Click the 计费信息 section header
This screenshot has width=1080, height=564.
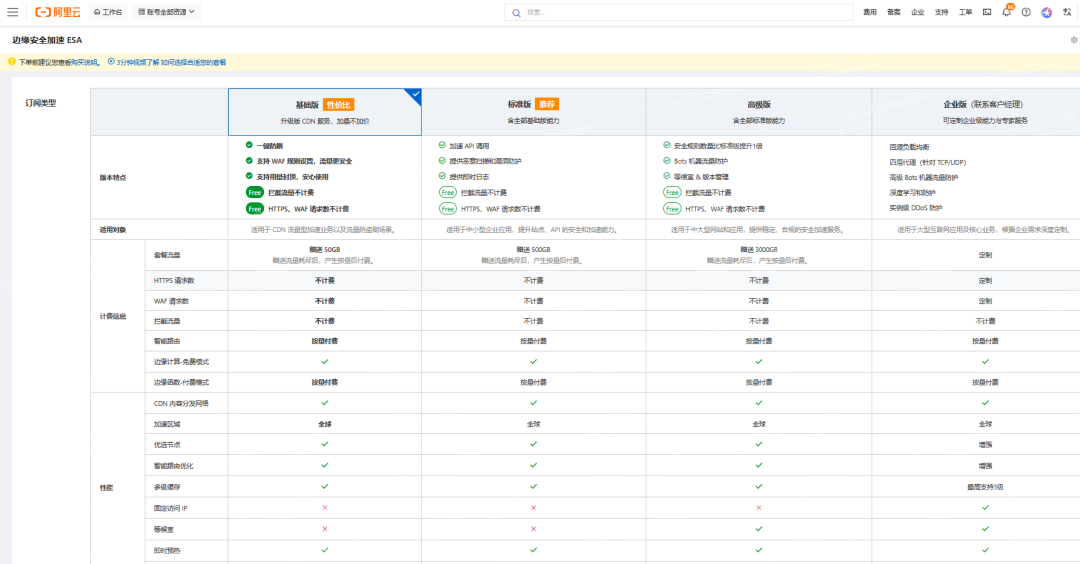113,317
